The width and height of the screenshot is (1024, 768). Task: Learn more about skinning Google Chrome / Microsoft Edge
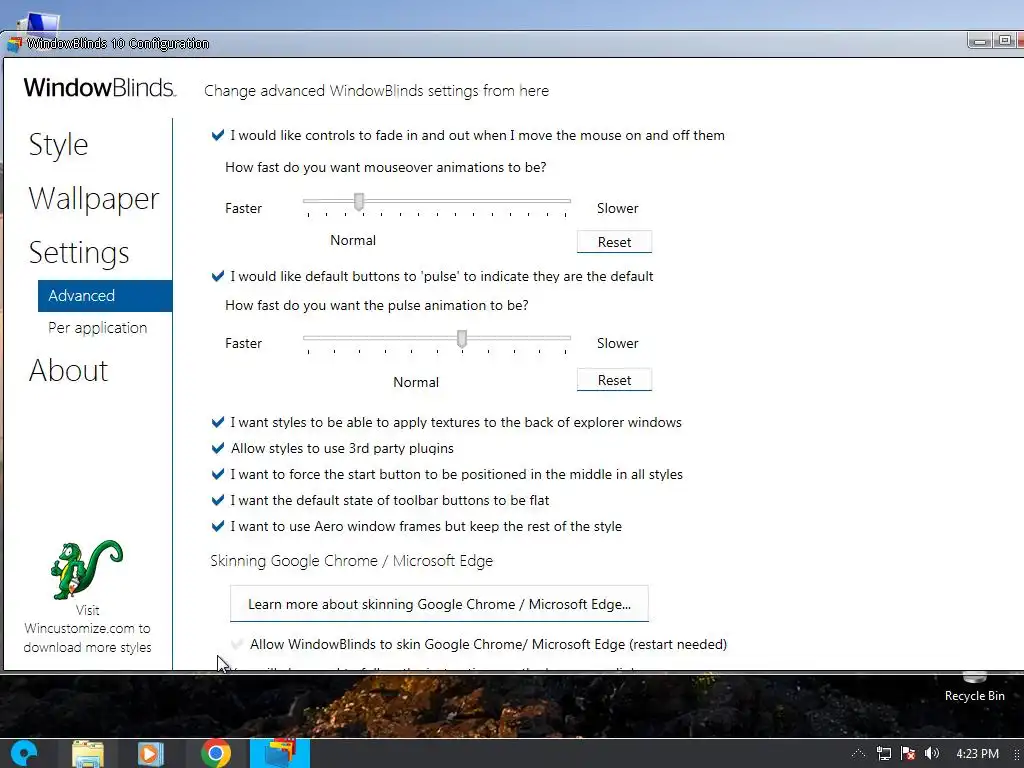(439, 604)
